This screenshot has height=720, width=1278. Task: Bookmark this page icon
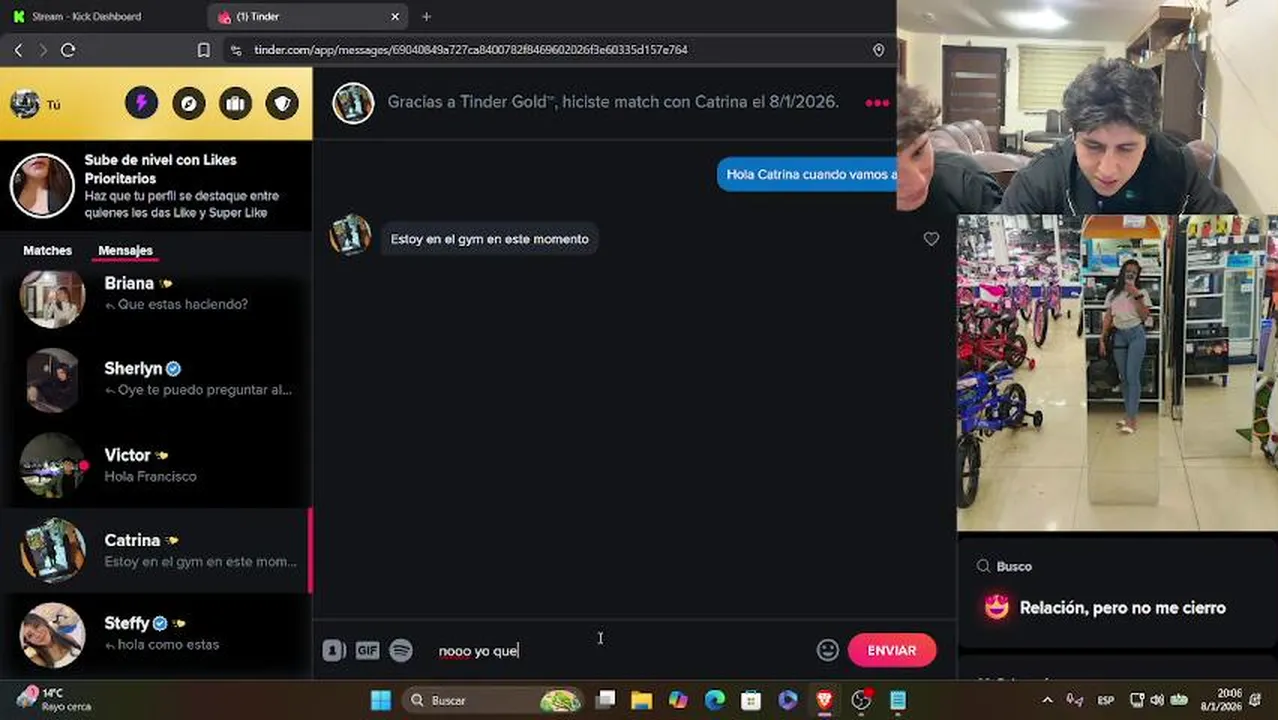[203, 50]
